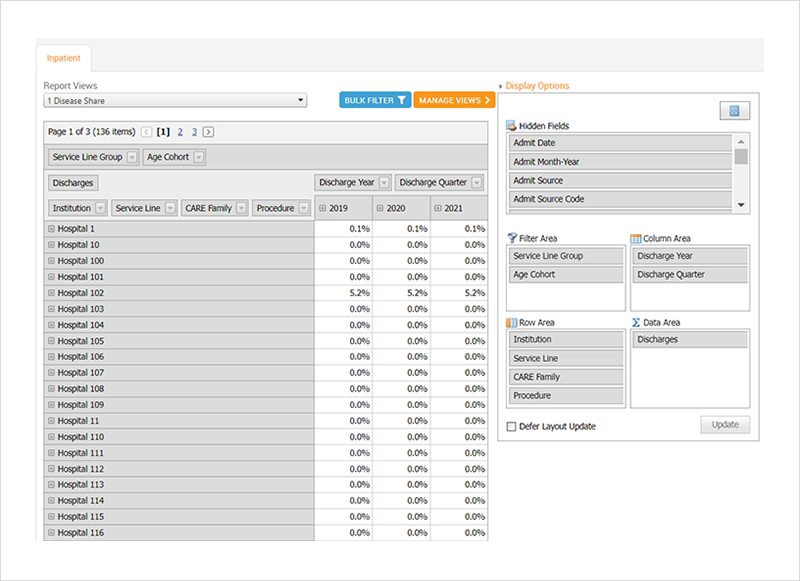Collapse the Display Options section
This screenshot has width=800, height=581.
pyautogui.click(x=501, y=86)
